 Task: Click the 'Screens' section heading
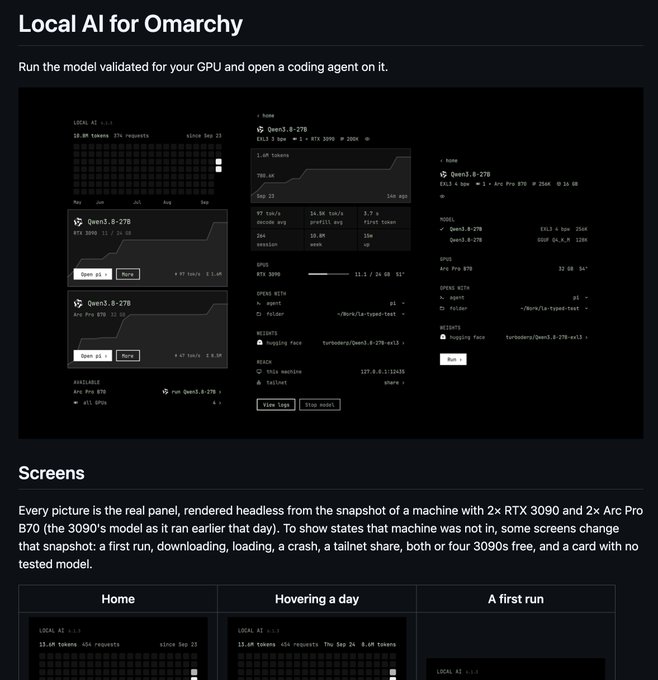pyautogui.click(x=52, y=473)
